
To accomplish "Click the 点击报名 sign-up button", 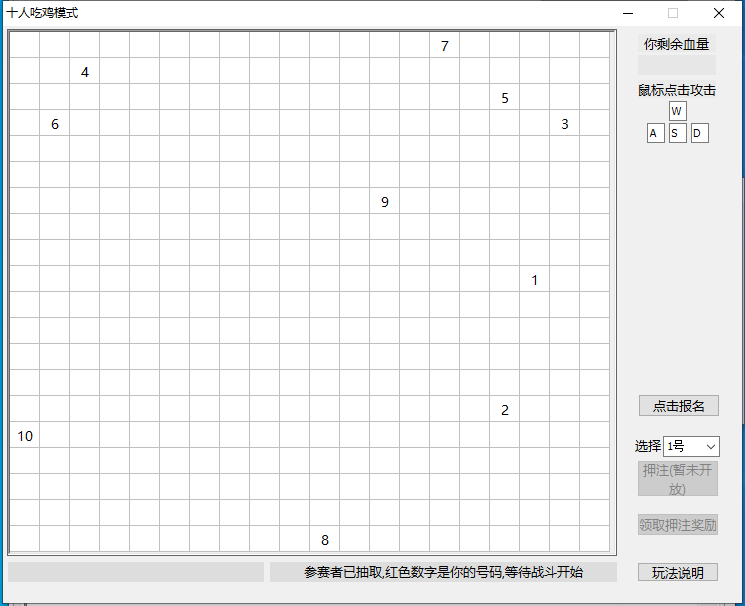I will (x=678, y=406).
